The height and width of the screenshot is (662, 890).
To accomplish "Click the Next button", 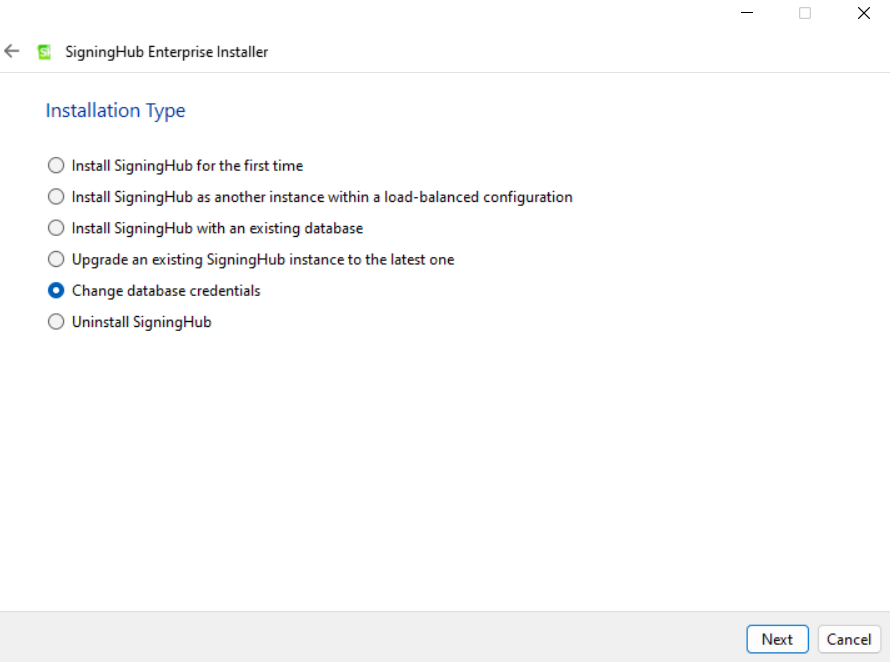I will pos(777,639).
